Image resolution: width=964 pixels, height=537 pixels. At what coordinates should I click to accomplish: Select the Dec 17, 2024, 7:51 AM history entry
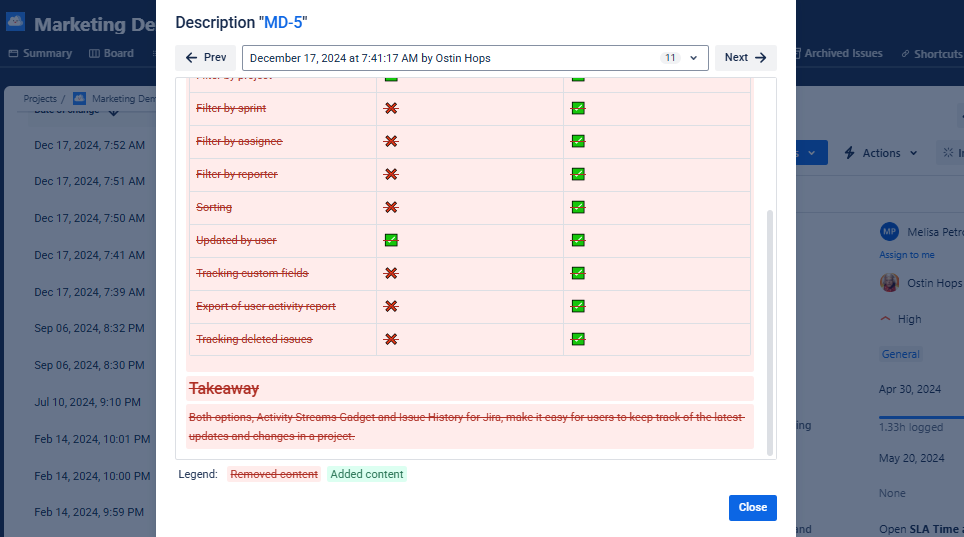(90, 181)
